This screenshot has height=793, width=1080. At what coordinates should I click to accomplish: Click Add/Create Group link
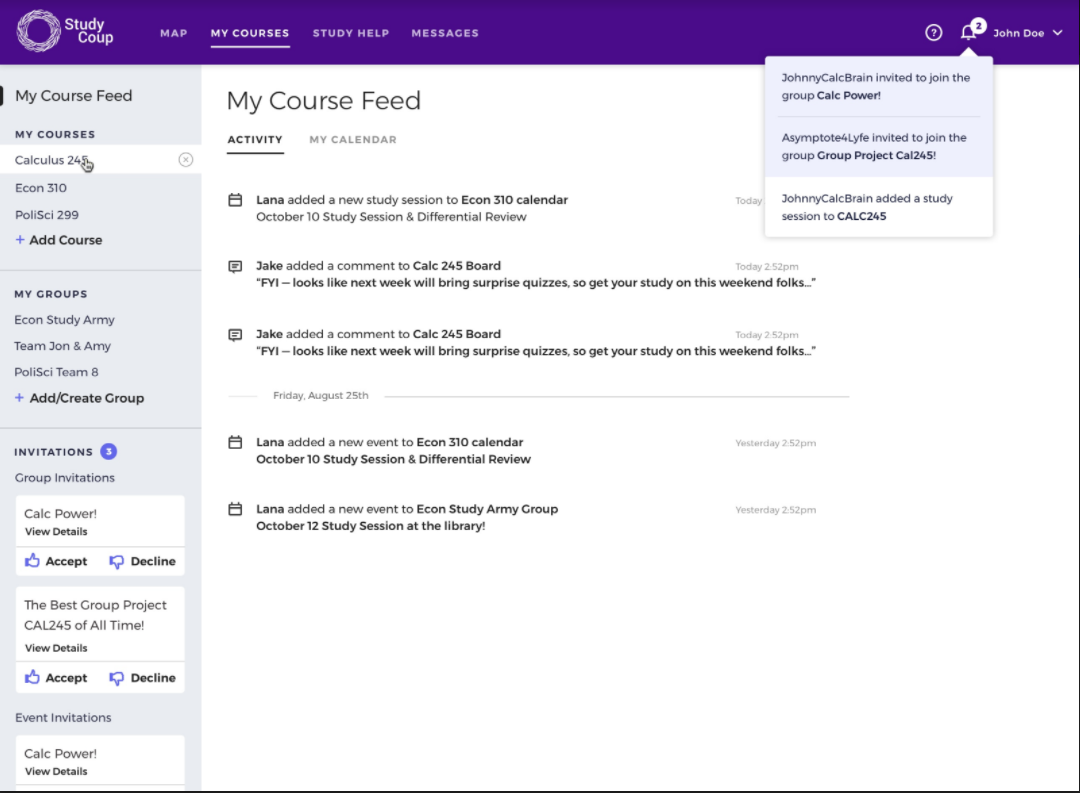tap(80, 398)
